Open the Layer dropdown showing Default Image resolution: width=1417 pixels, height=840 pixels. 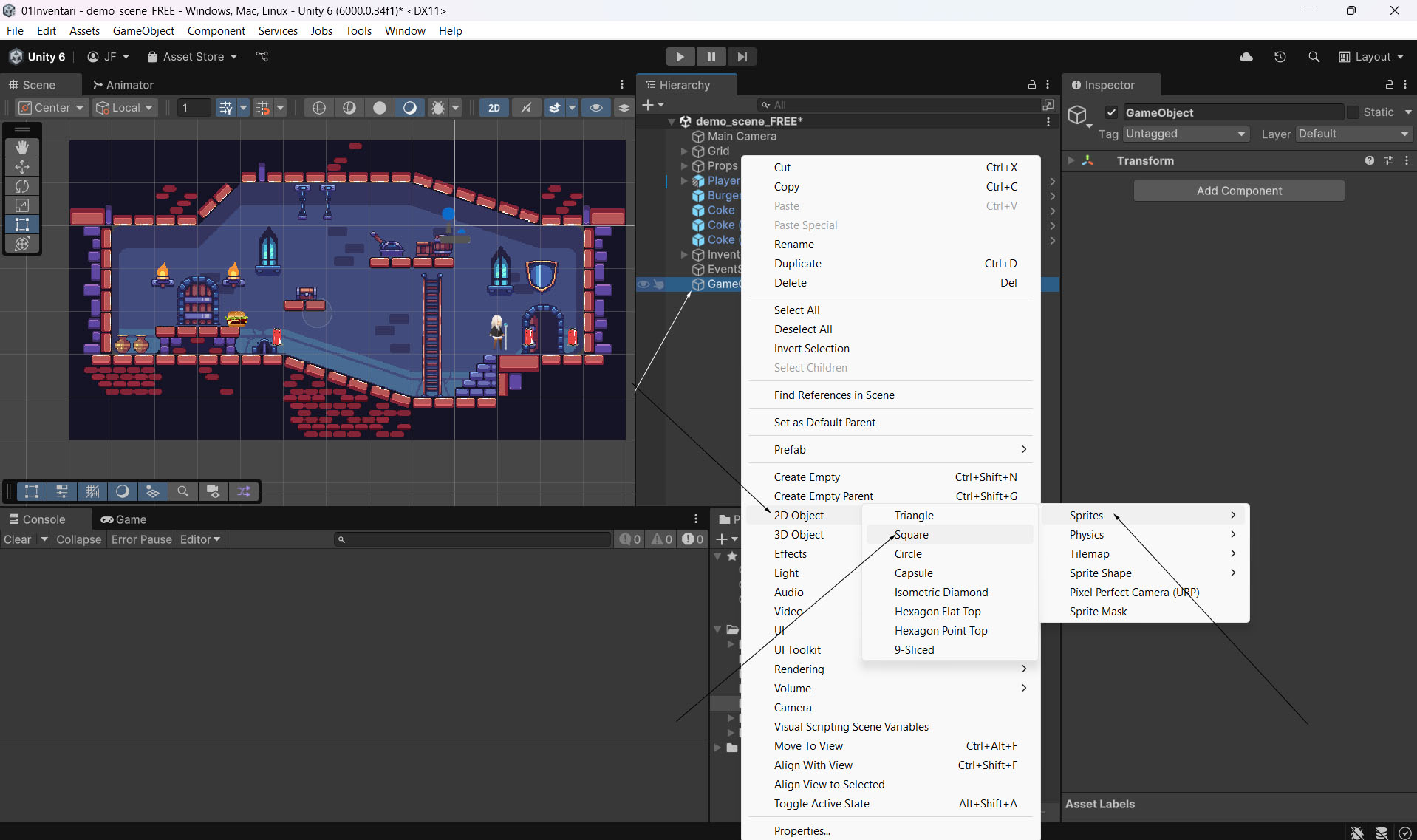pos(1353,134)
